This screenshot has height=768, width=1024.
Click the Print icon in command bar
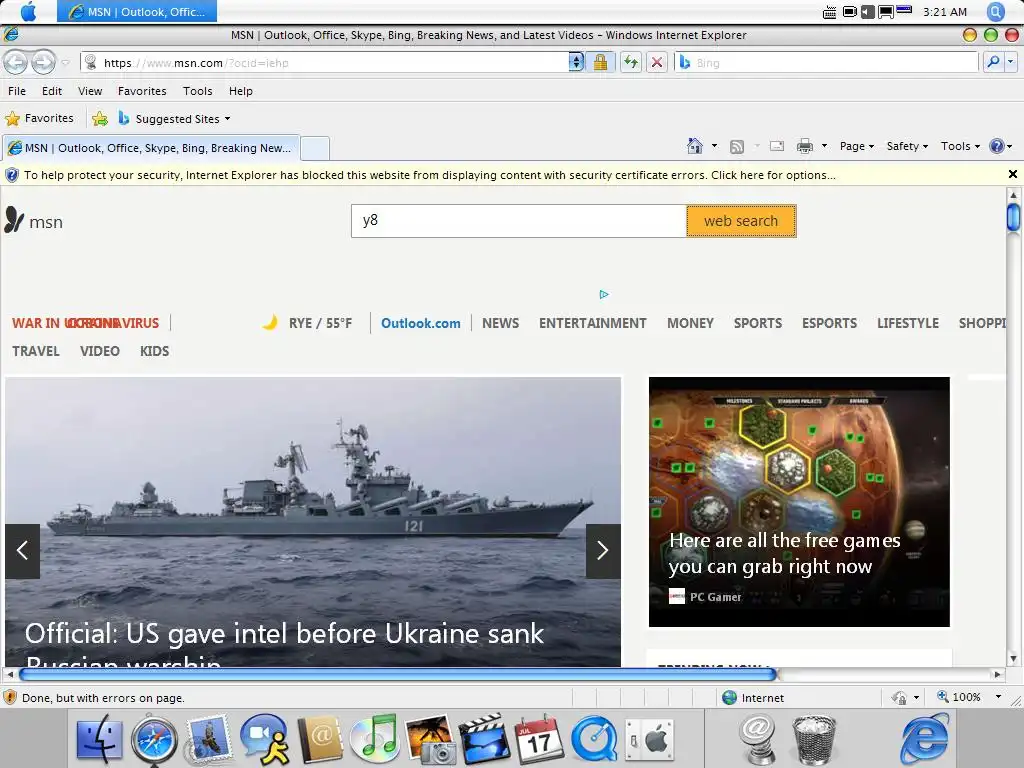(805, 146)
